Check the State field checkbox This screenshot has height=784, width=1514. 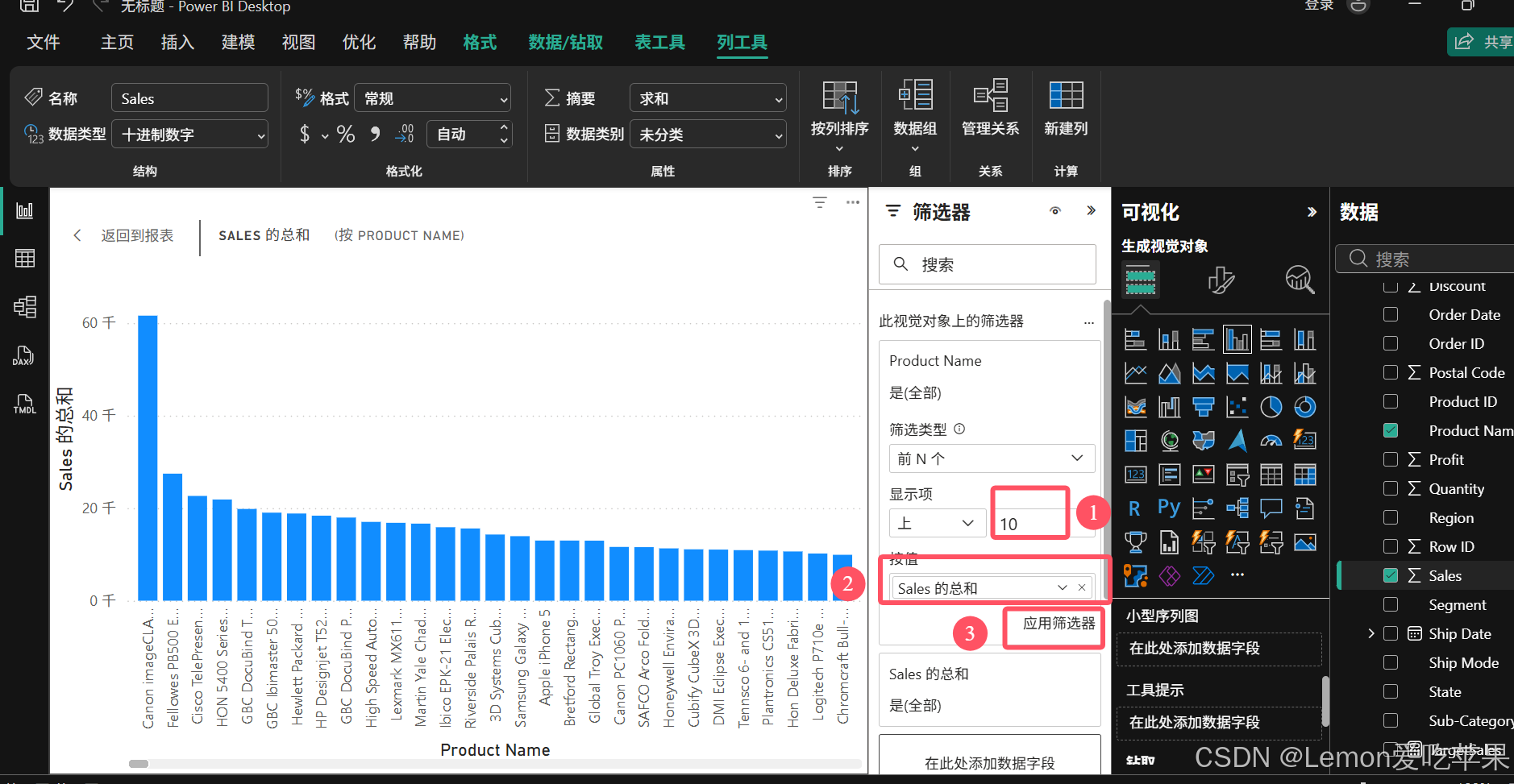coord(1391,691)
